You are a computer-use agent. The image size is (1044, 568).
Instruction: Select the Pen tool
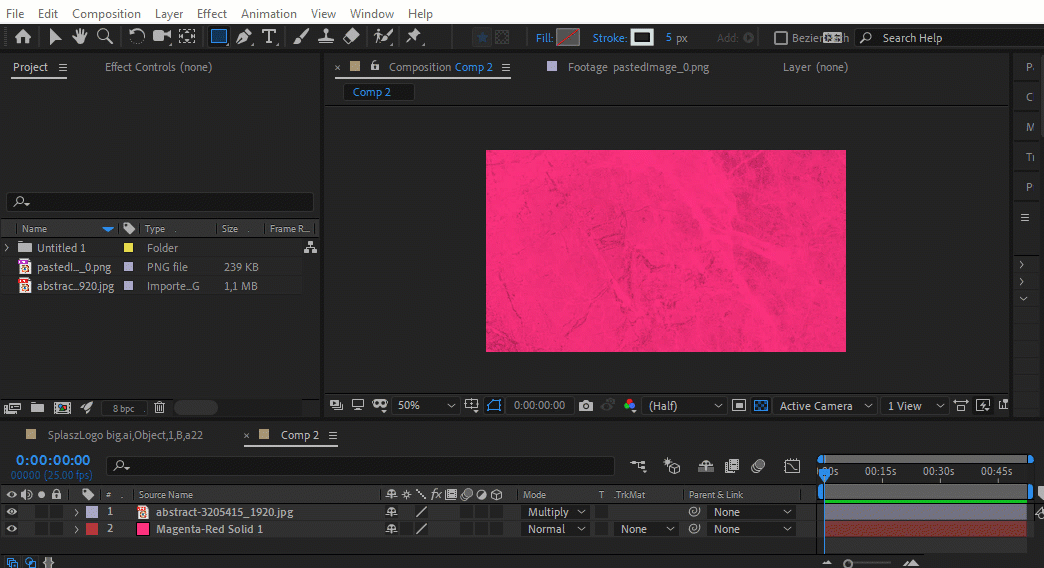[x=244, y=37]
